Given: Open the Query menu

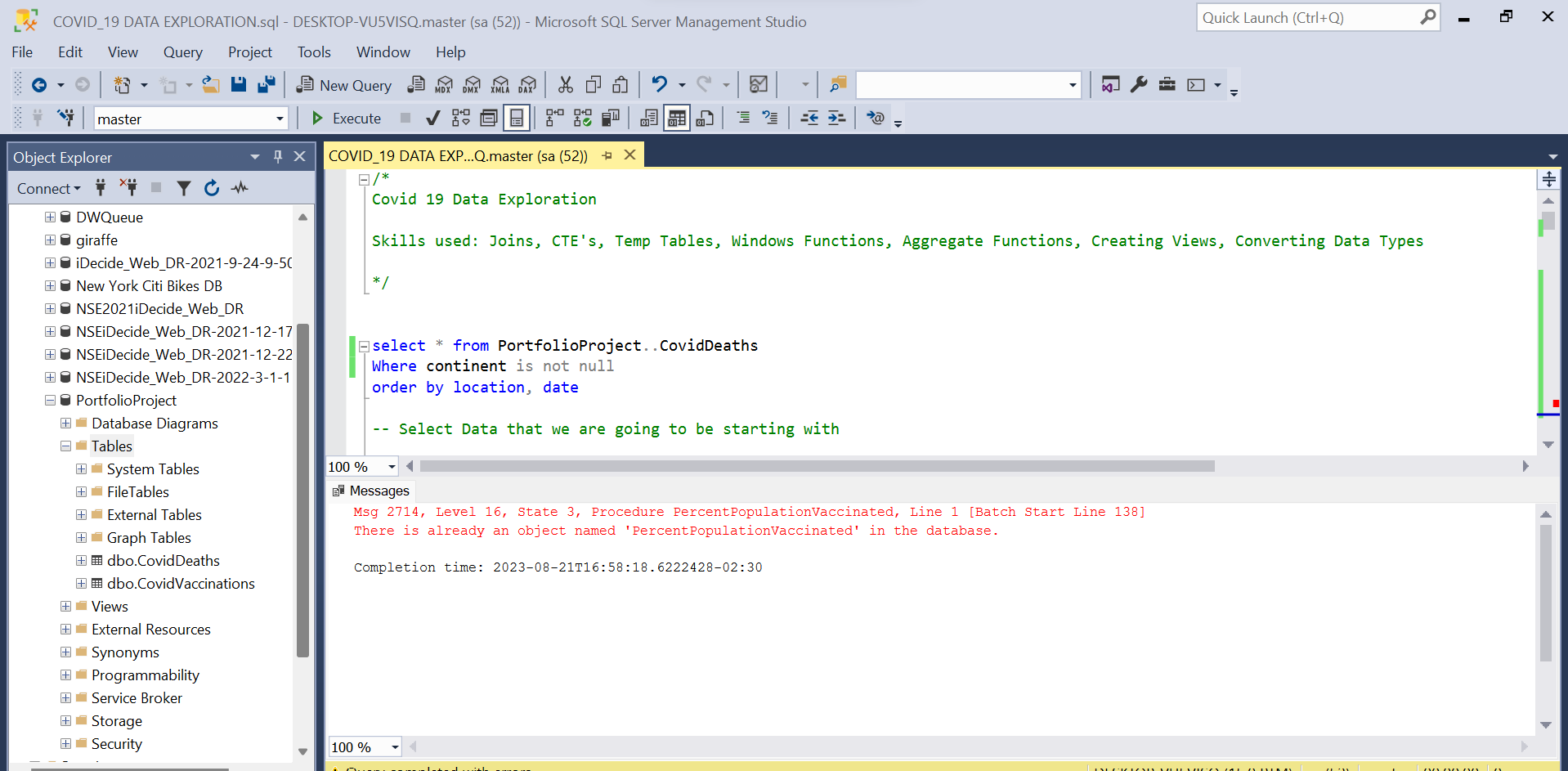Looking at the screenshot, I should point(182,52).
